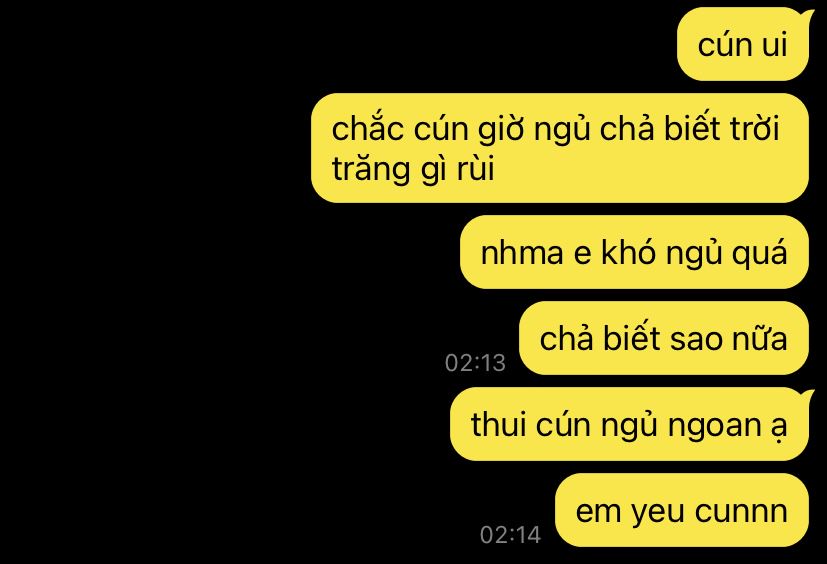Image resolution: width=827 pixels, height=564 pixels.
Task: Click the tail of the "thui cún" bubble
Action: 807,394
